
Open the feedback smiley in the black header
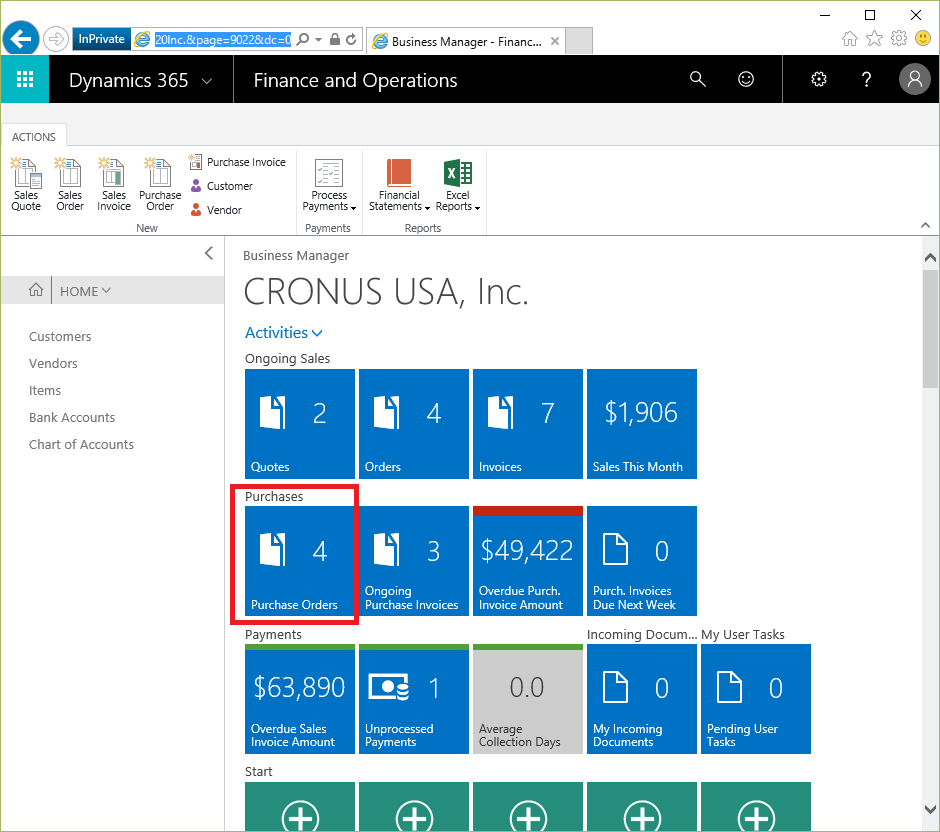click(746, 79)
